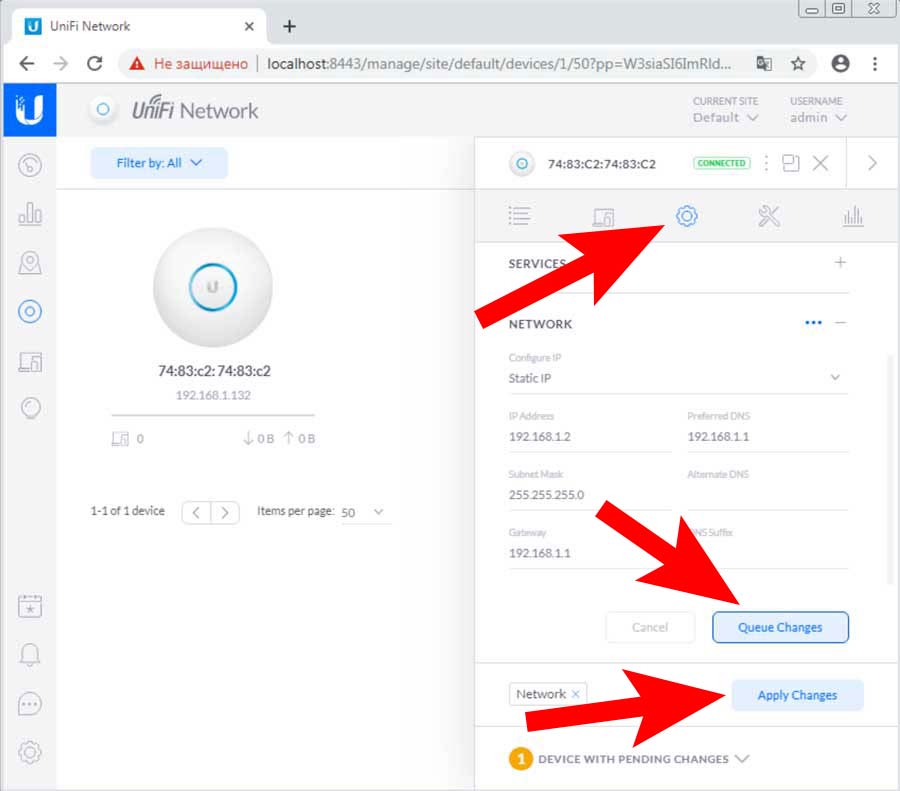Open the Map sidebar icon
Screen dimensions: 900x791
(x=30, y=263)
